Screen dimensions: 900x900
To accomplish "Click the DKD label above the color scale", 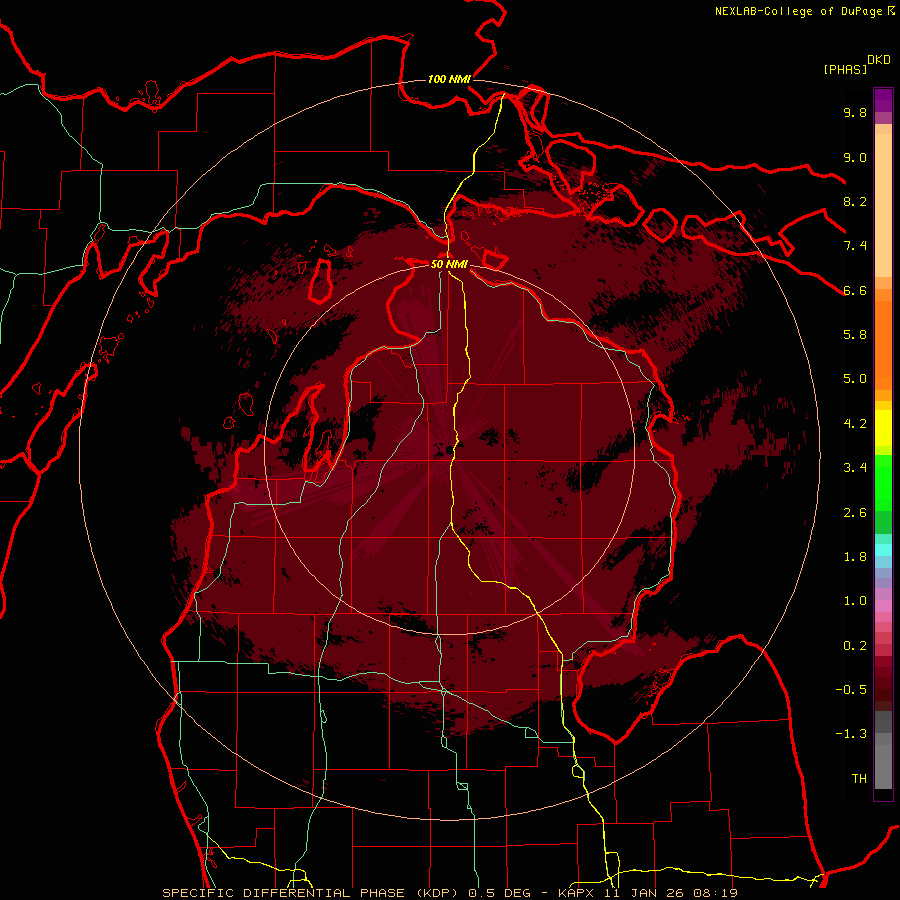I will (879, 60).
